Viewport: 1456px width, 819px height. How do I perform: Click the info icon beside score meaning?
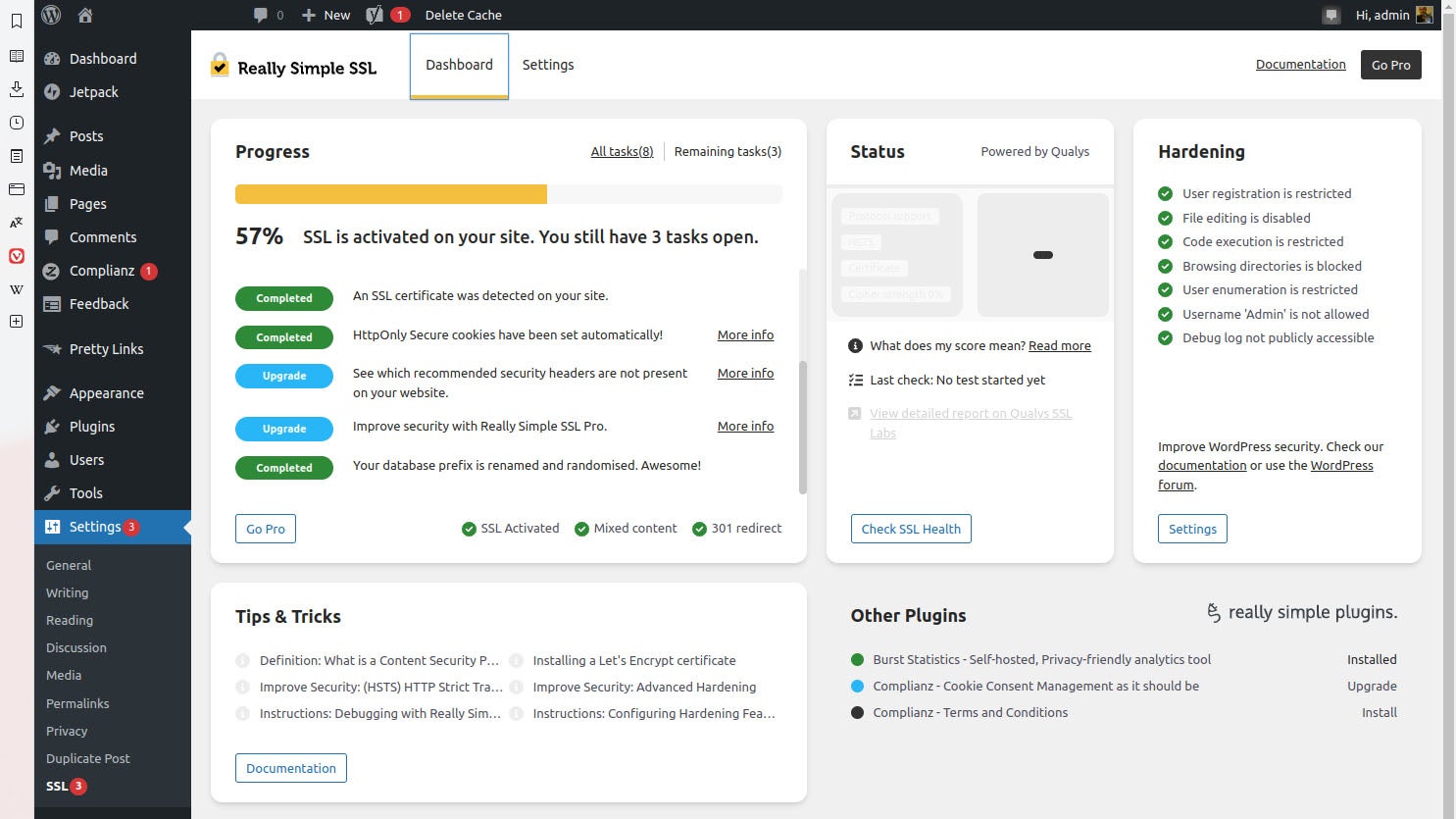click(x=855, y=345)
